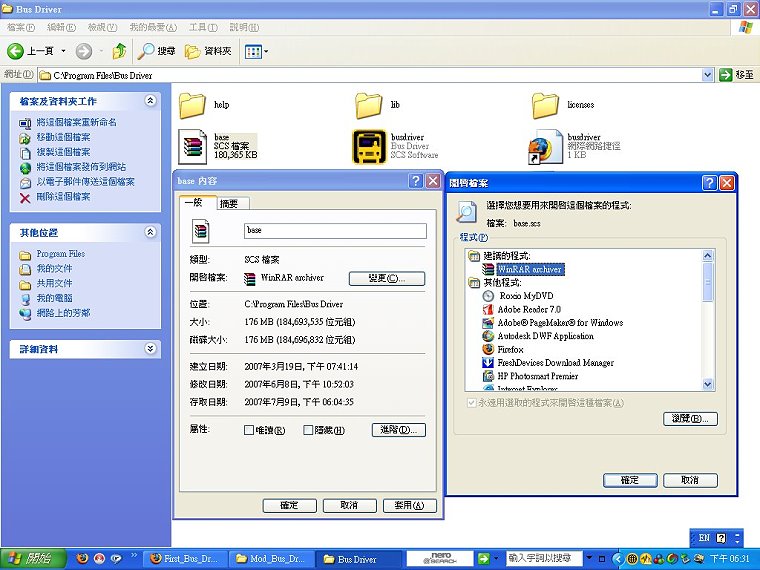Toggle the 隱藏 hidden attribute checkbox
Viewport: 760px width, 570px height.
pos(308,431)
